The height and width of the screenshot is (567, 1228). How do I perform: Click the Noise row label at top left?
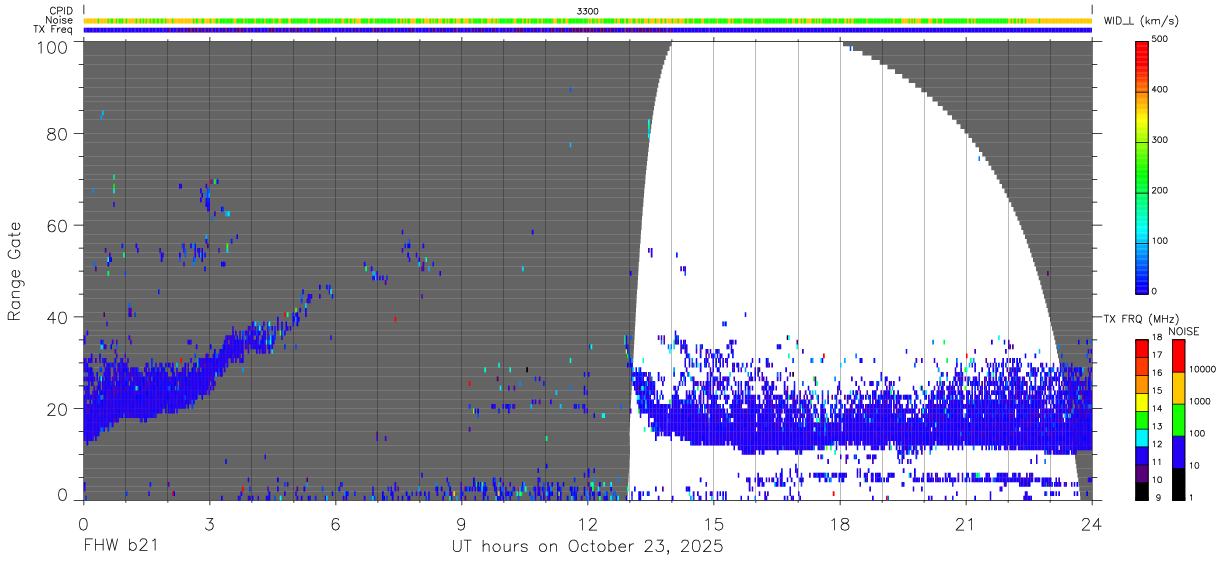[59, 20]
